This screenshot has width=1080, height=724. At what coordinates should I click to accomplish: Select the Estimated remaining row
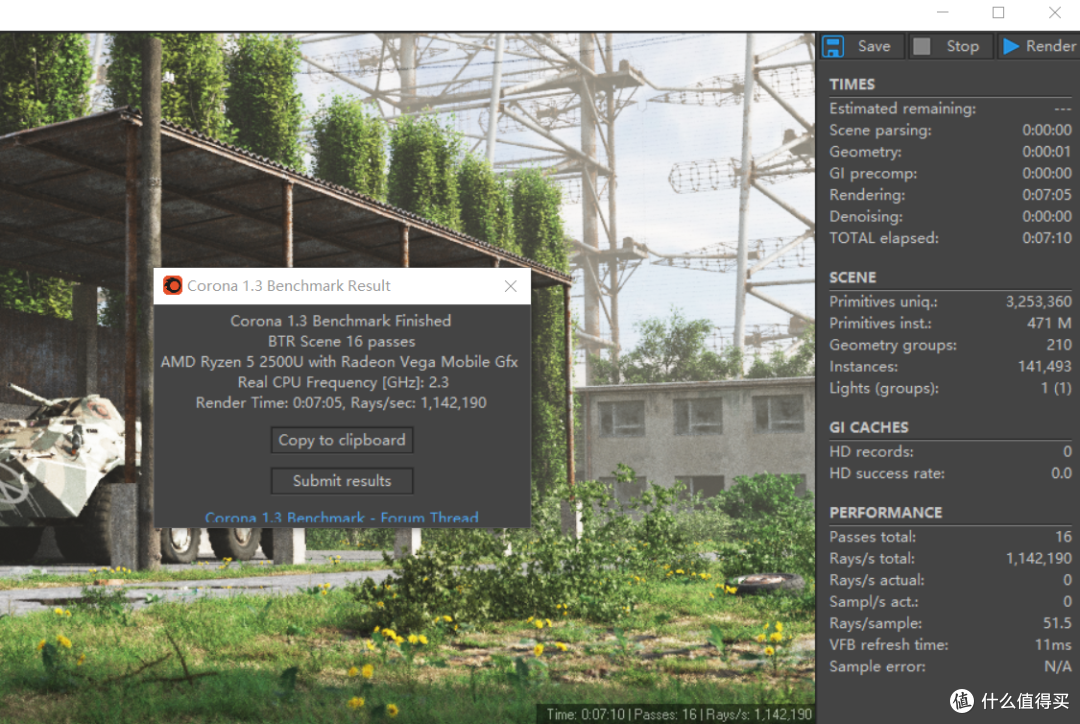click(951, 109)
